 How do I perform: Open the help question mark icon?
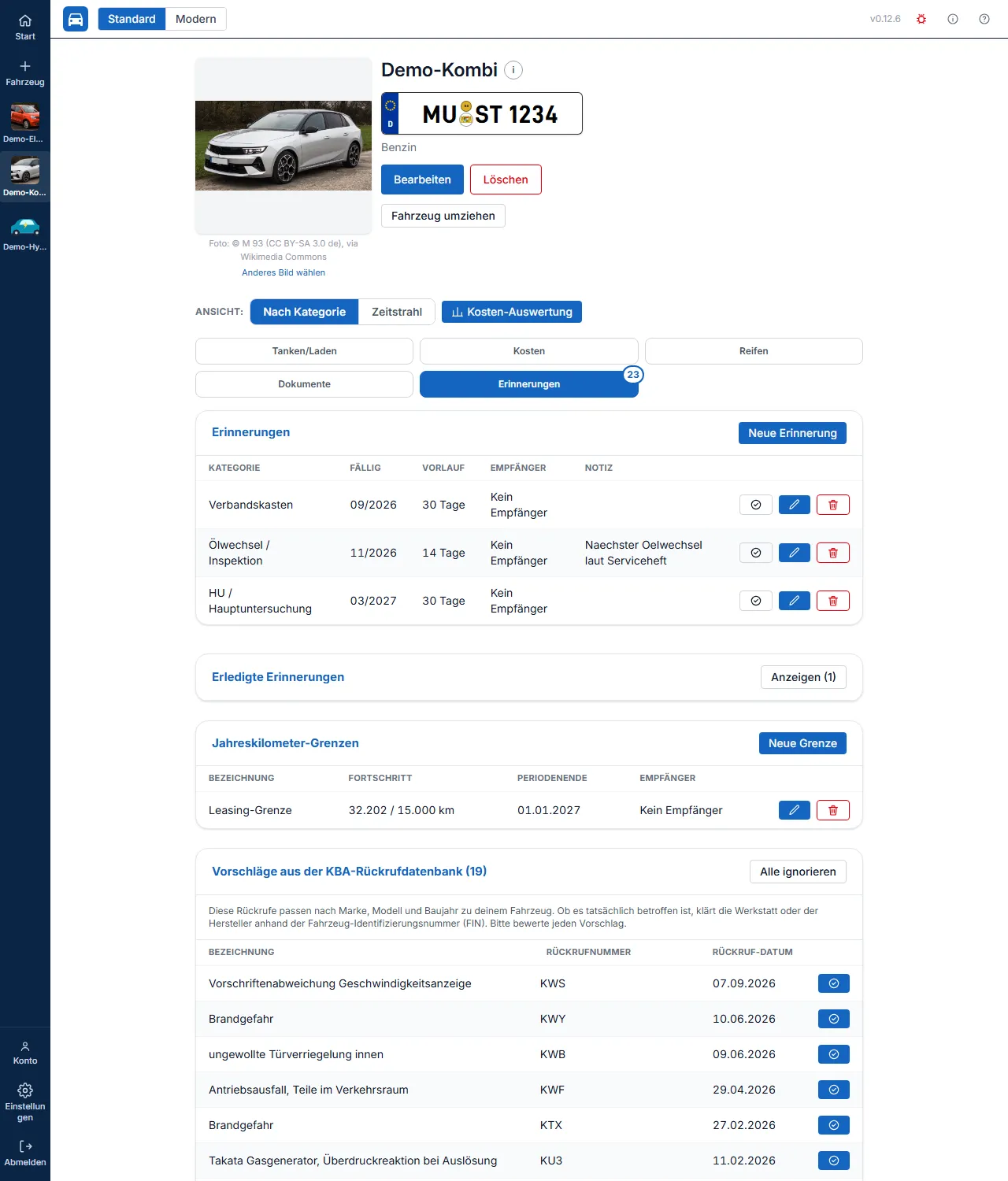(984, 19)
